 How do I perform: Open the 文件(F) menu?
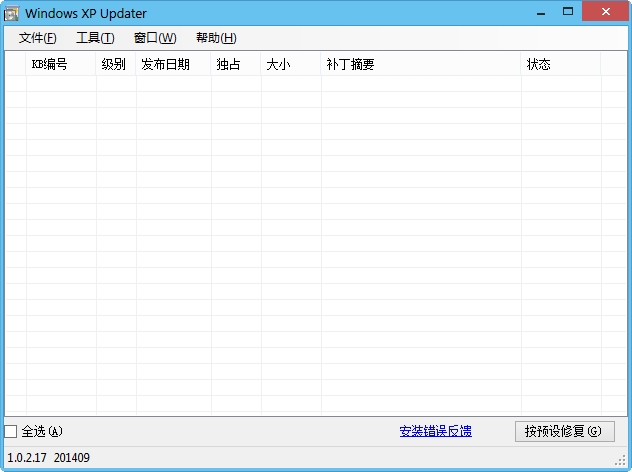(37, 38)
